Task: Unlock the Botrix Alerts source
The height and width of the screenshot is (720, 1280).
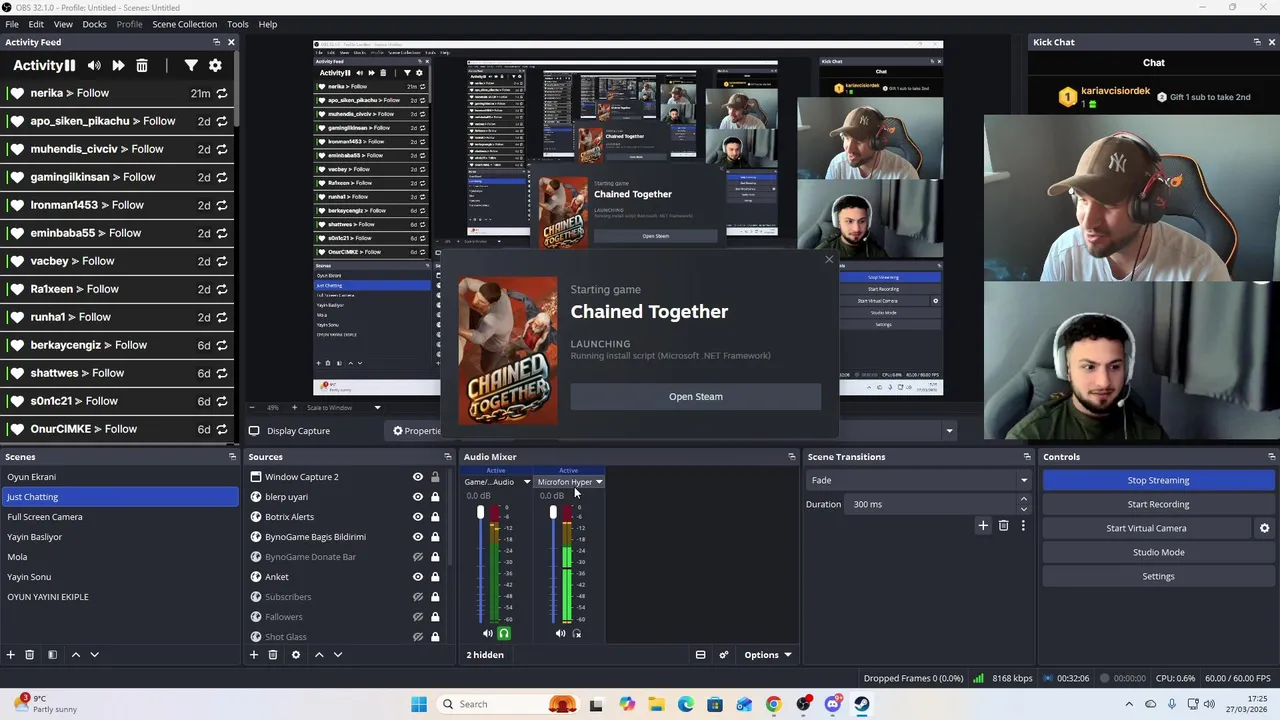Action: point(435,517)
